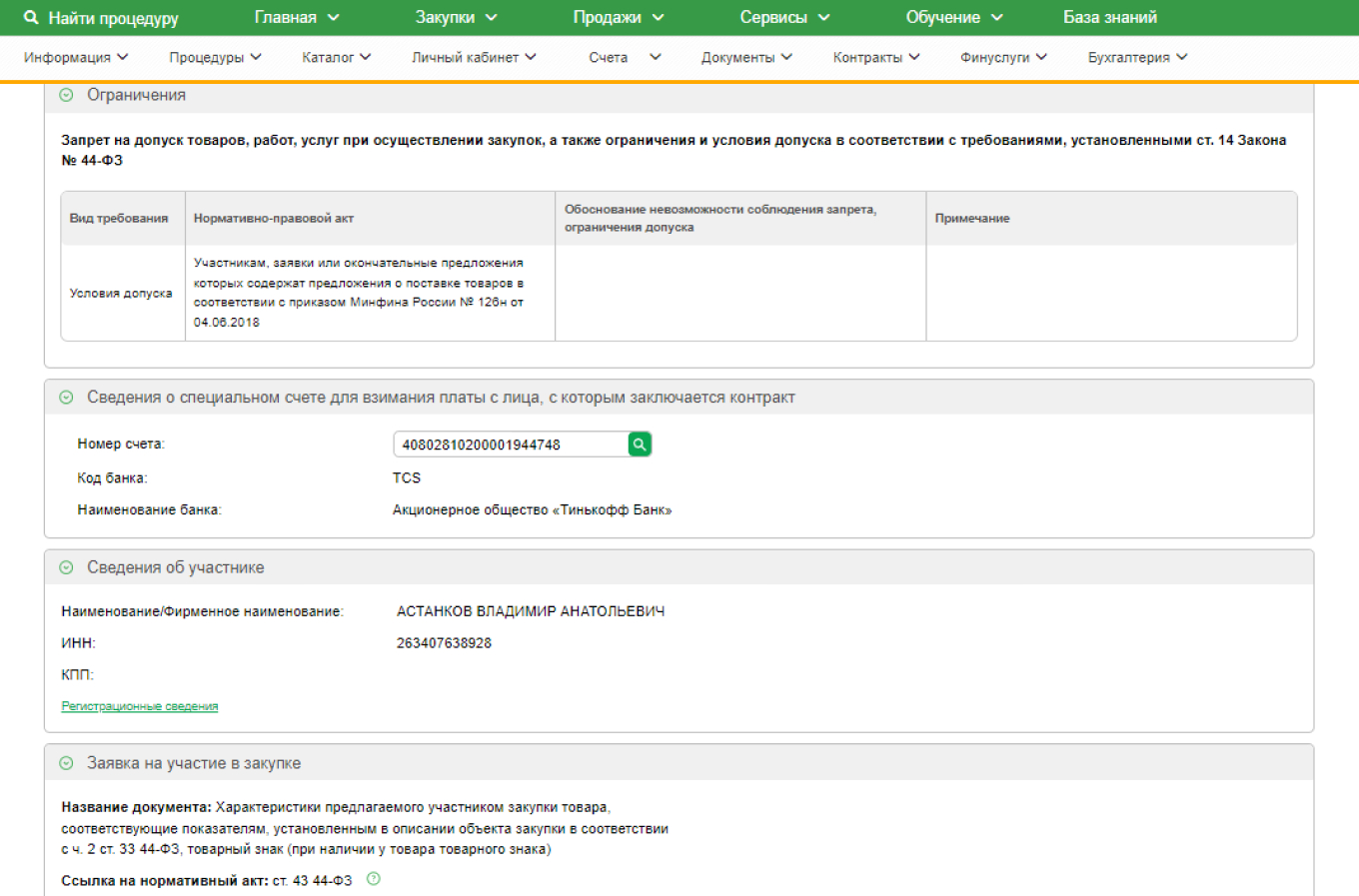Image resolution: width=1359 pixels, height=896 pixels.
Task: Click the magnifier icon in Найти процедуру
Action: click(x=31, y=18)
